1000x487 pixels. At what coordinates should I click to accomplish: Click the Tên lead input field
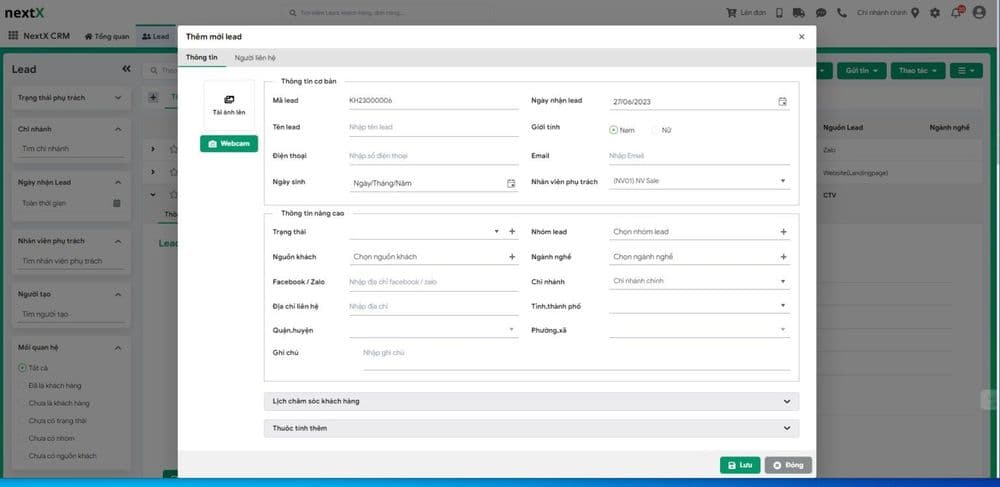430,128
